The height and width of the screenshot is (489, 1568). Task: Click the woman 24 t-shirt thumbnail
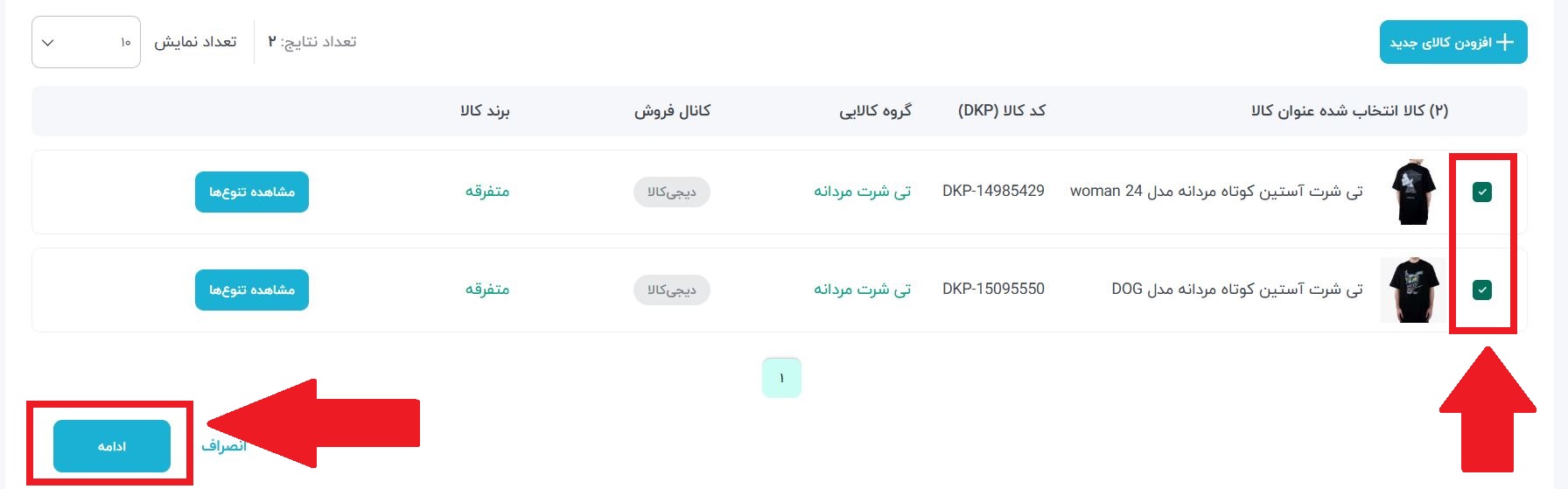[1413, 192]
